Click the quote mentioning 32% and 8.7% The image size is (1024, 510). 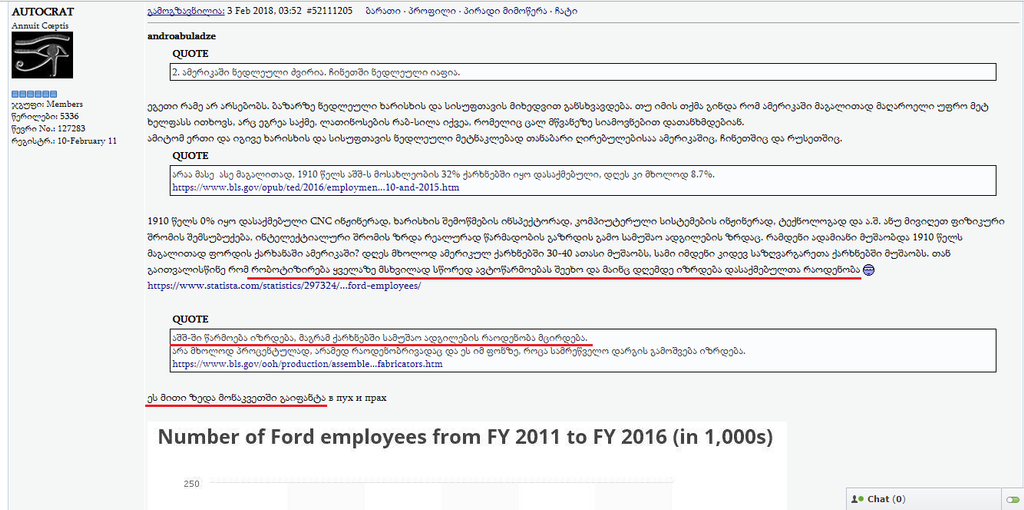click(583, 181)
